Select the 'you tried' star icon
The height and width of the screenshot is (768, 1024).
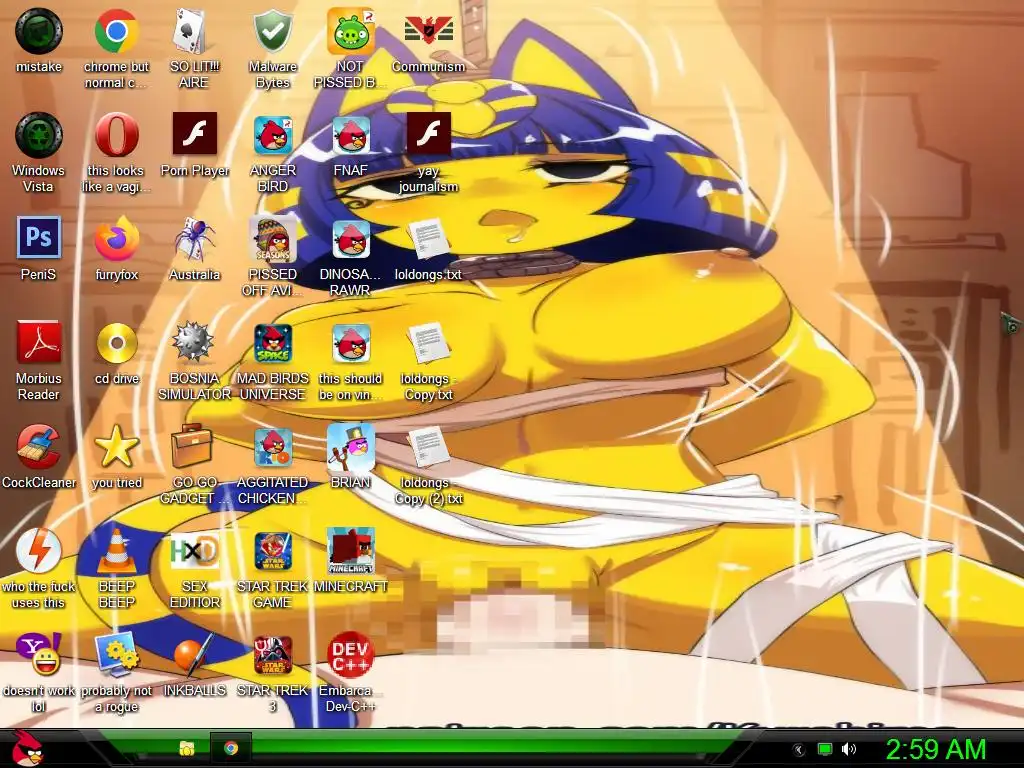[116, 447]
